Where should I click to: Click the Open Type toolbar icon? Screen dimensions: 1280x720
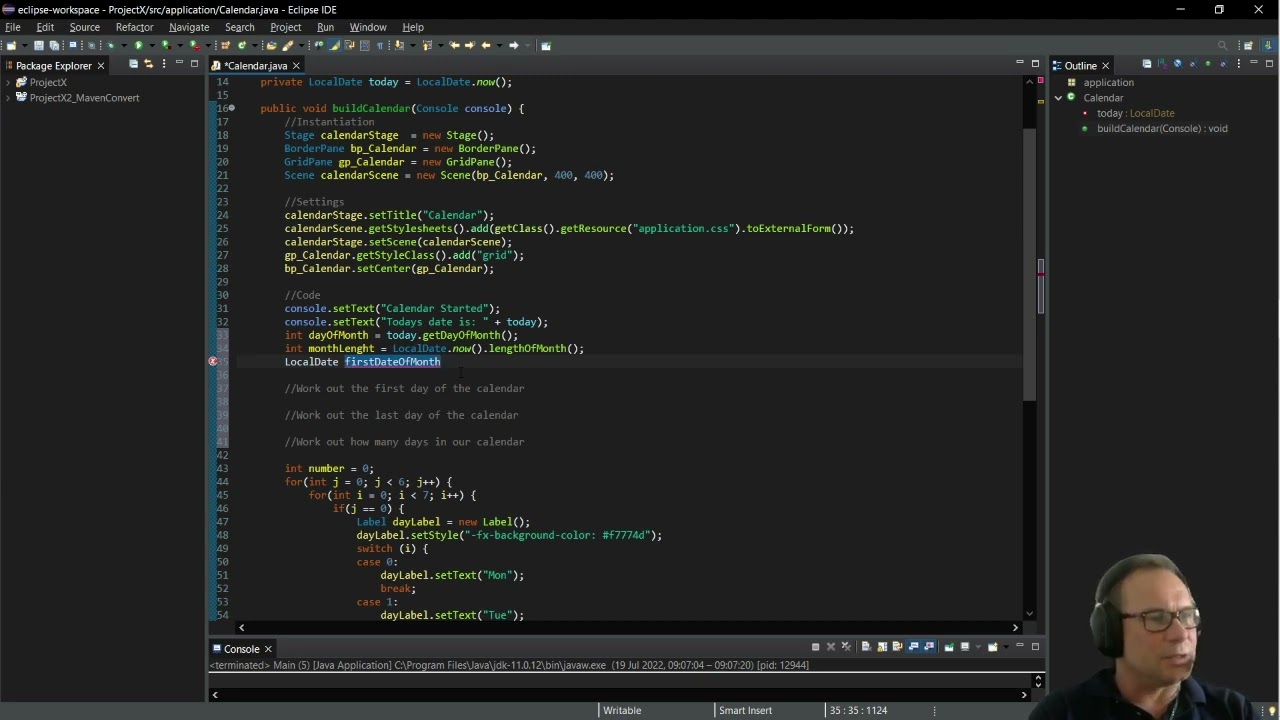tap(272, 45)
